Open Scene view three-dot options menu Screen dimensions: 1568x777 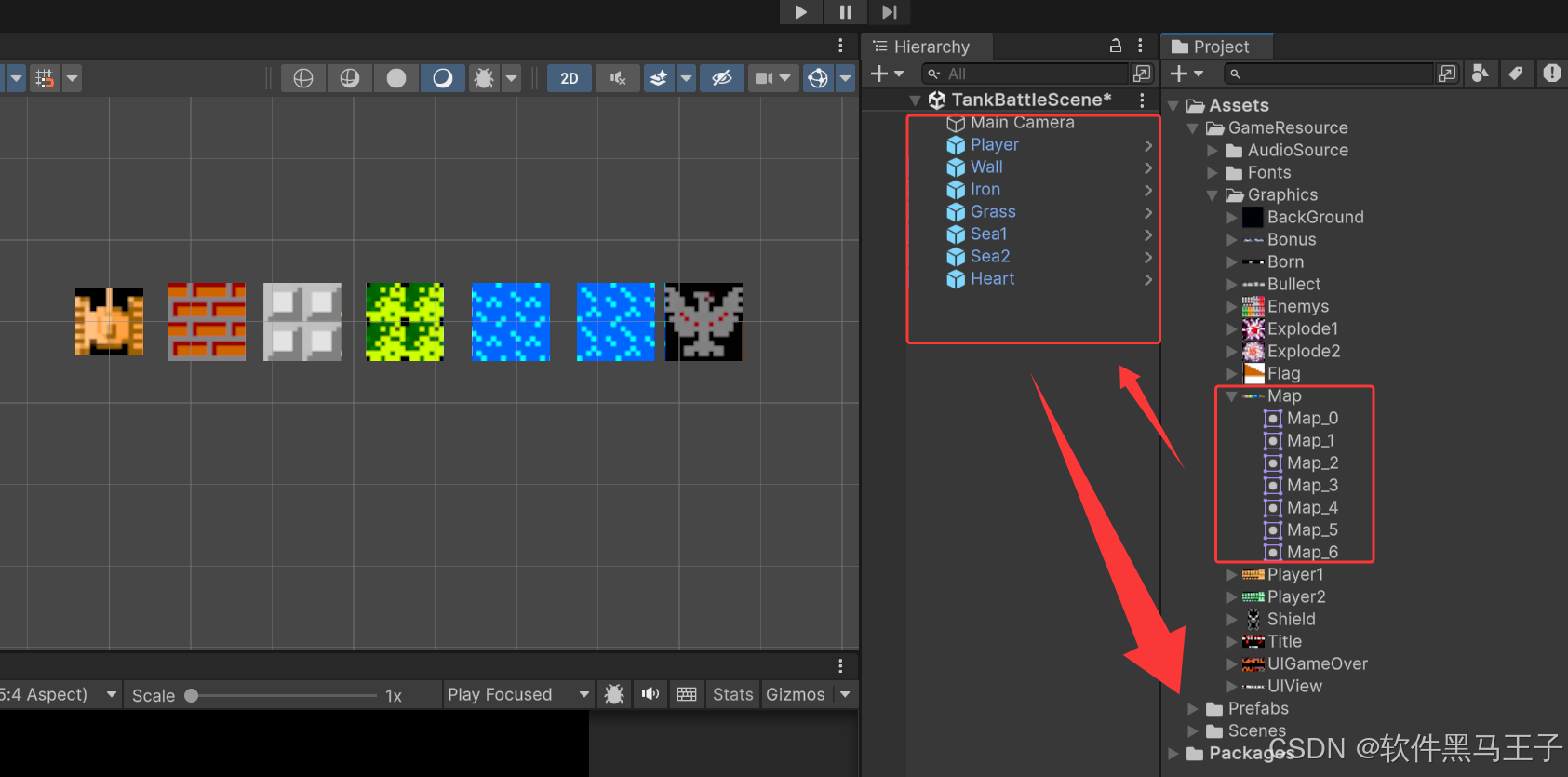tap(840, 46)
